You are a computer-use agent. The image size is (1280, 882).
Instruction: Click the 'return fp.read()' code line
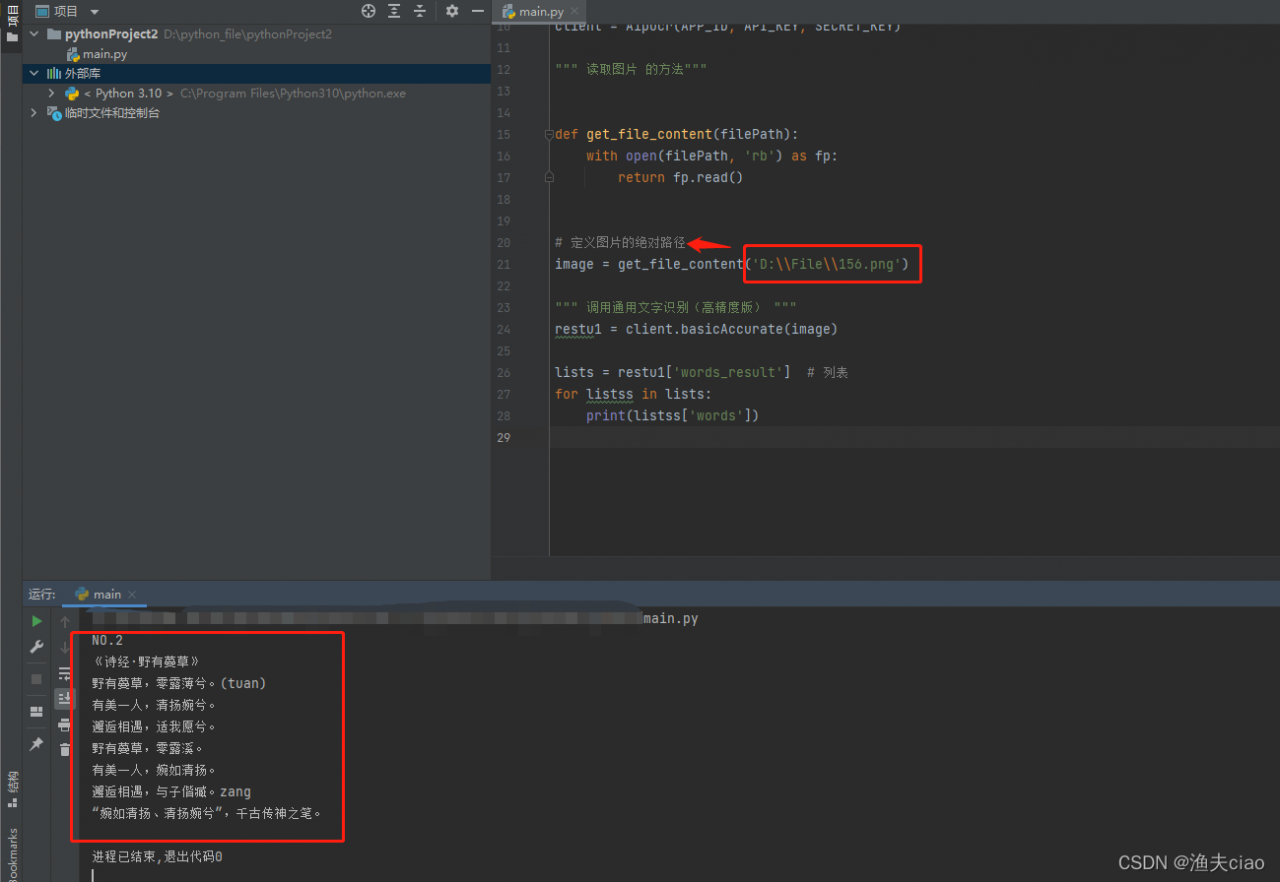[680, 177]
